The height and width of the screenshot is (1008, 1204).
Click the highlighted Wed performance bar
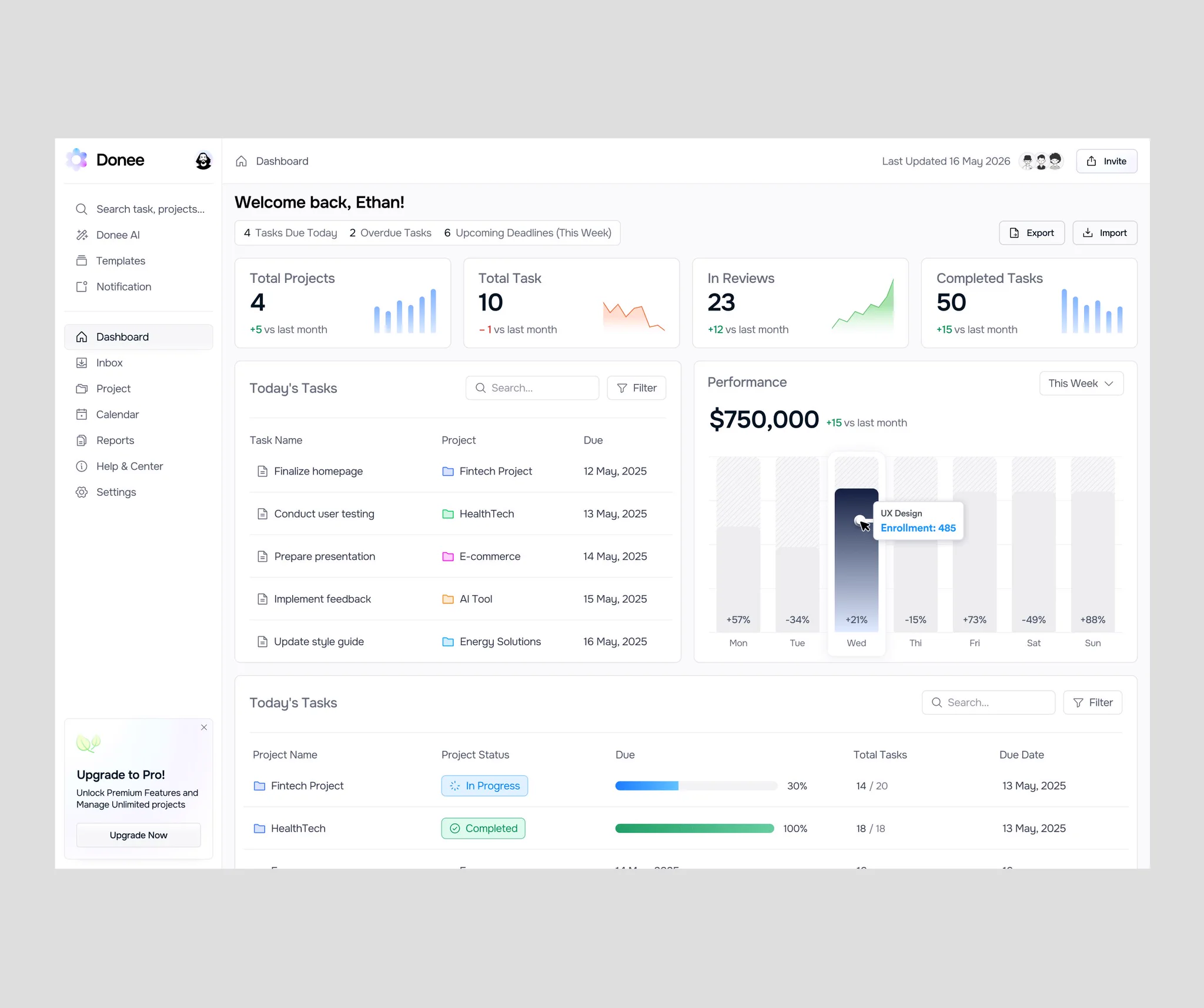click(x=857, y=560)
